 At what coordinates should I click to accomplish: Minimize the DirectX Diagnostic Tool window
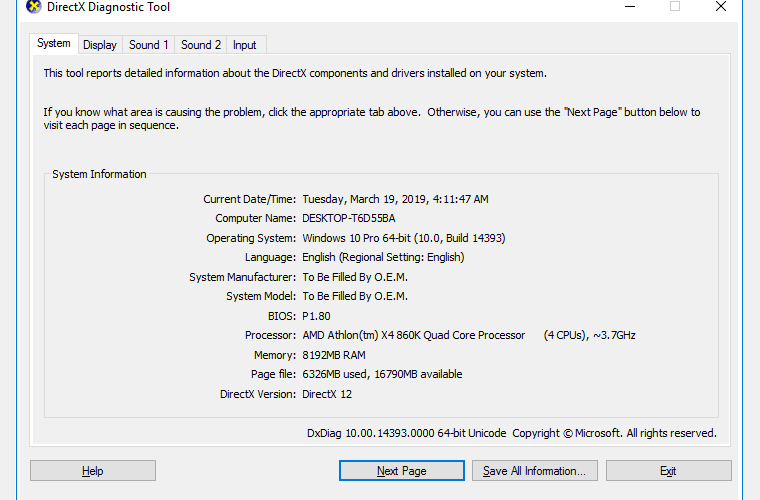click(x=630, y=7)
